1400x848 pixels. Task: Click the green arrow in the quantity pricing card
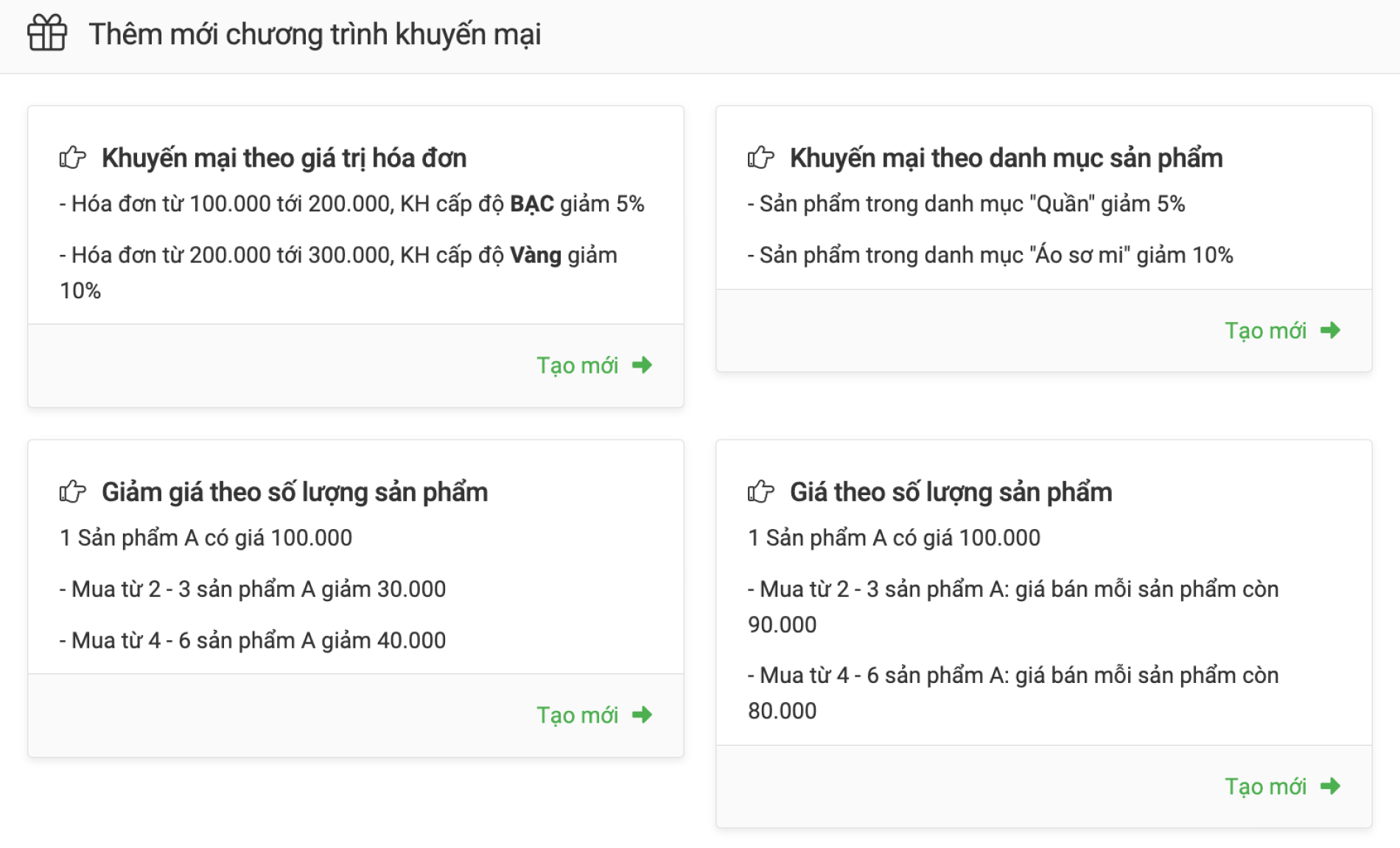click(x=1331, y=786)
